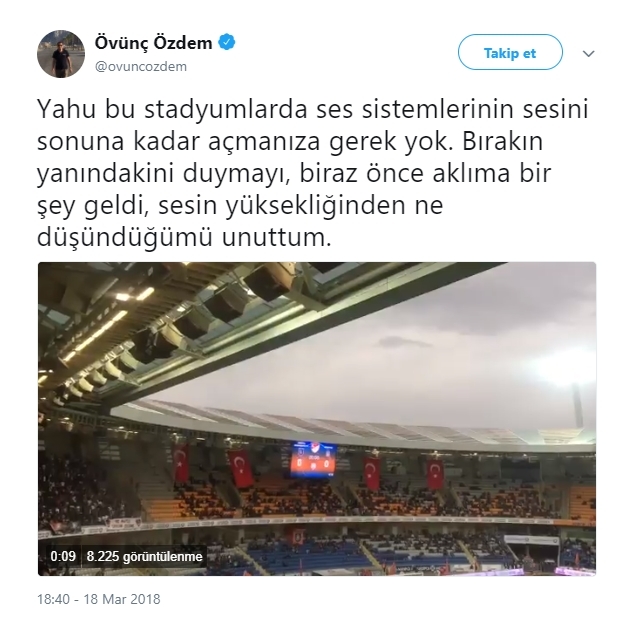Click the blue seats area in video
The image size is (628, 617).
[x=304, y=555]
